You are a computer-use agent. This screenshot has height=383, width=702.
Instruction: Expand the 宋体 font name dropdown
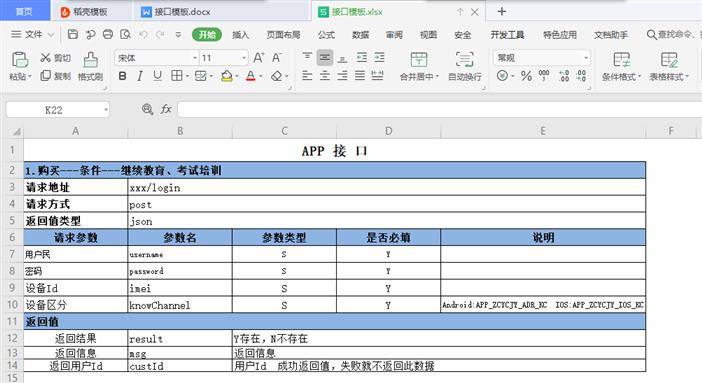click(x=195, y=58)
